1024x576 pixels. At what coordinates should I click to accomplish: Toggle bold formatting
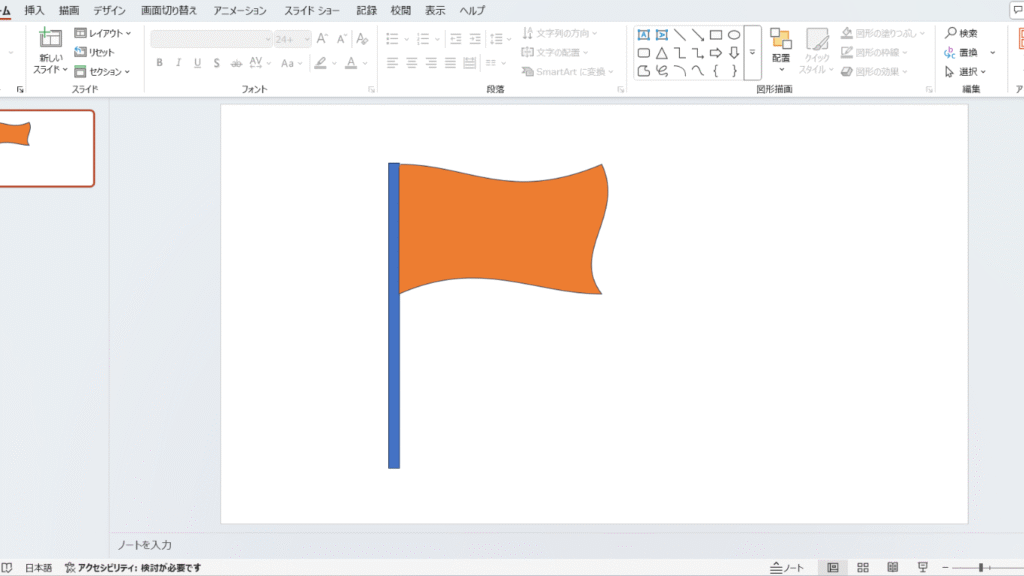[x=159, y=63]
